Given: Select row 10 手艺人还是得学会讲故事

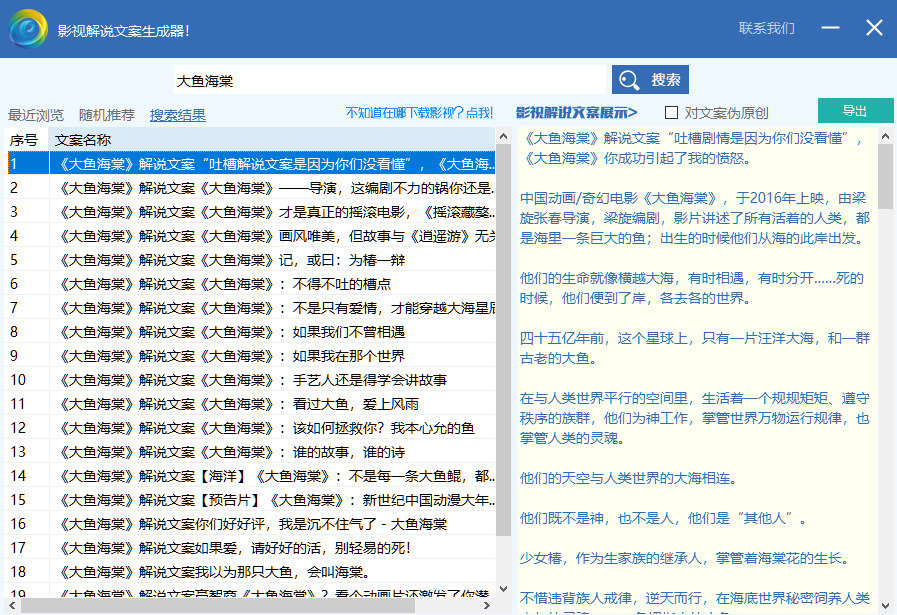Looking at the screenshot, I should click(x=251, y=380).
